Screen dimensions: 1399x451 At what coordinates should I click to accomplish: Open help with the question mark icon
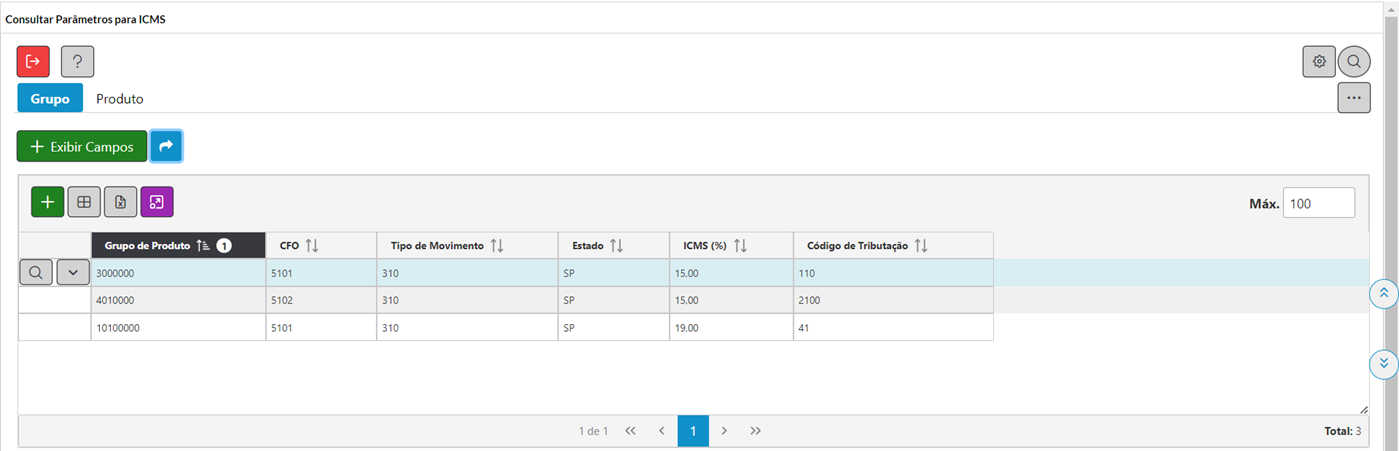(x=77, y=62)
